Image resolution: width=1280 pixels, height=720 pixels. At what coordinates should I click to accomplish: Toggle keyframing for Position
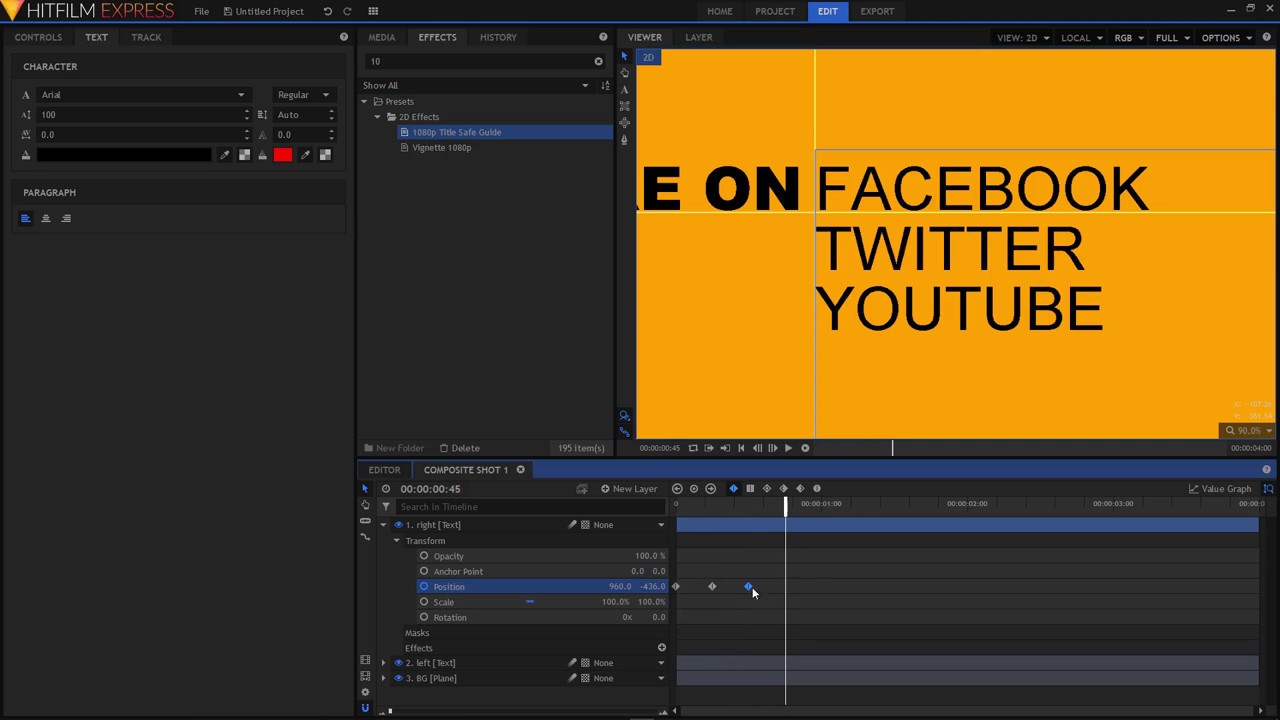pyautogui.click(x=424, y=587)
